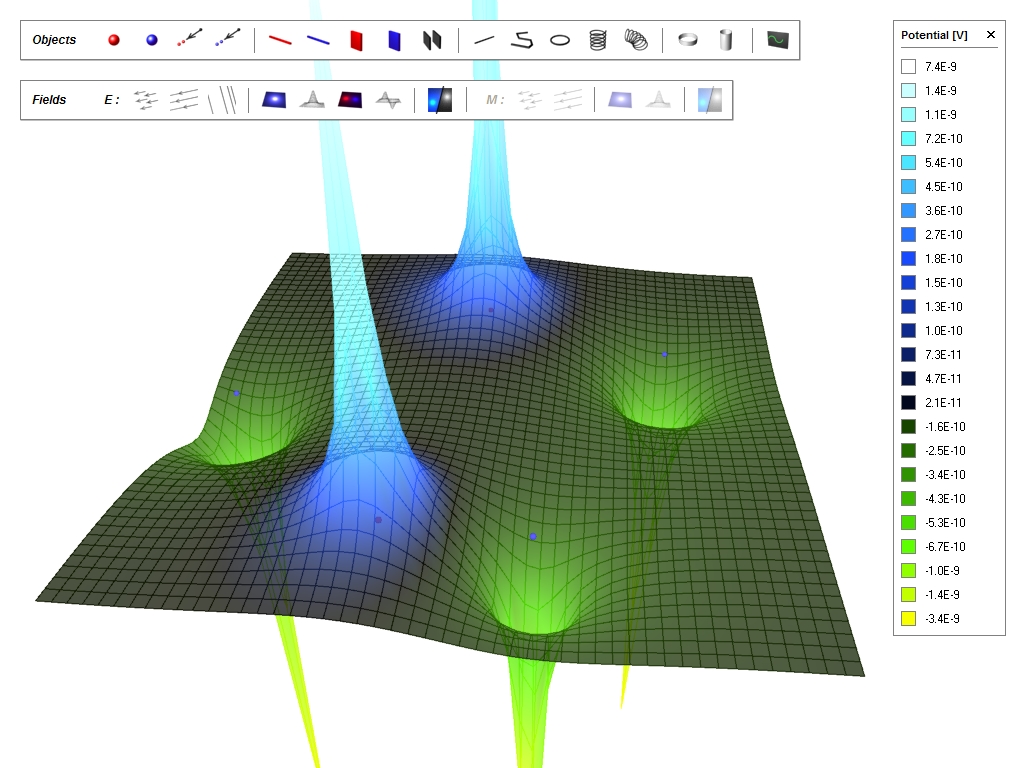Click the 7.4E-9 white legend swatch
1024x768 pixels.
point(908,67)
